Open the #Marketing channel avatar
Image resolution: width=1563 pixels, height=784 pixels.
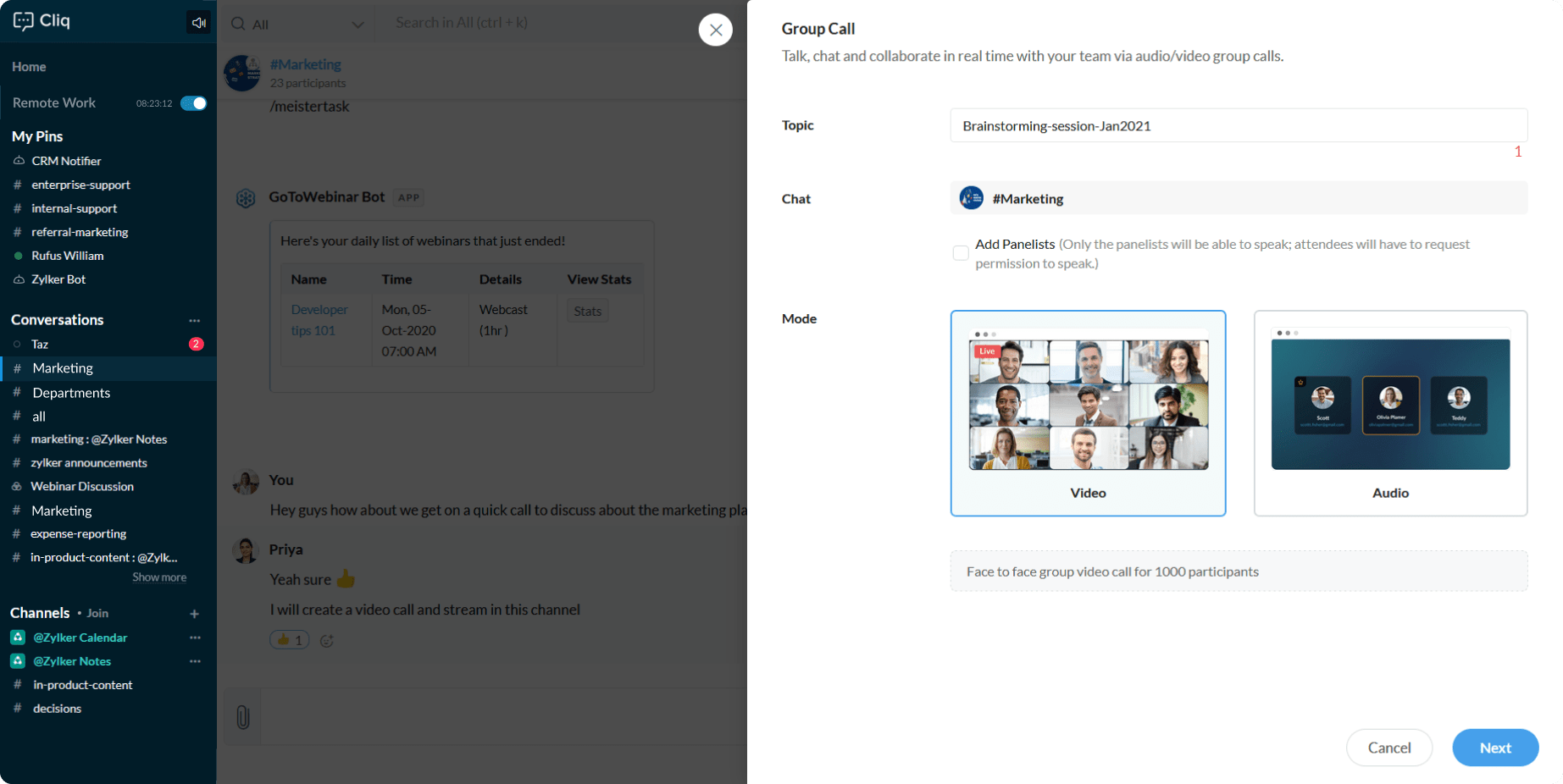242,73
